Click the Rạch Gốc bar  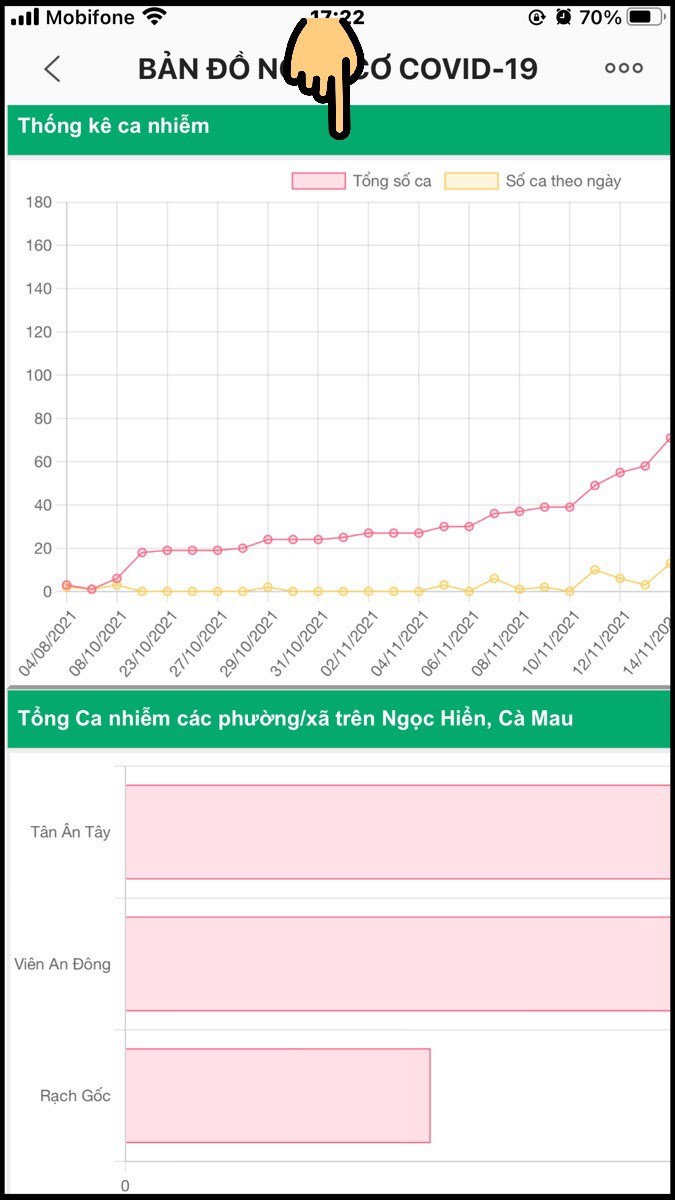click(x=277, y=1095)
